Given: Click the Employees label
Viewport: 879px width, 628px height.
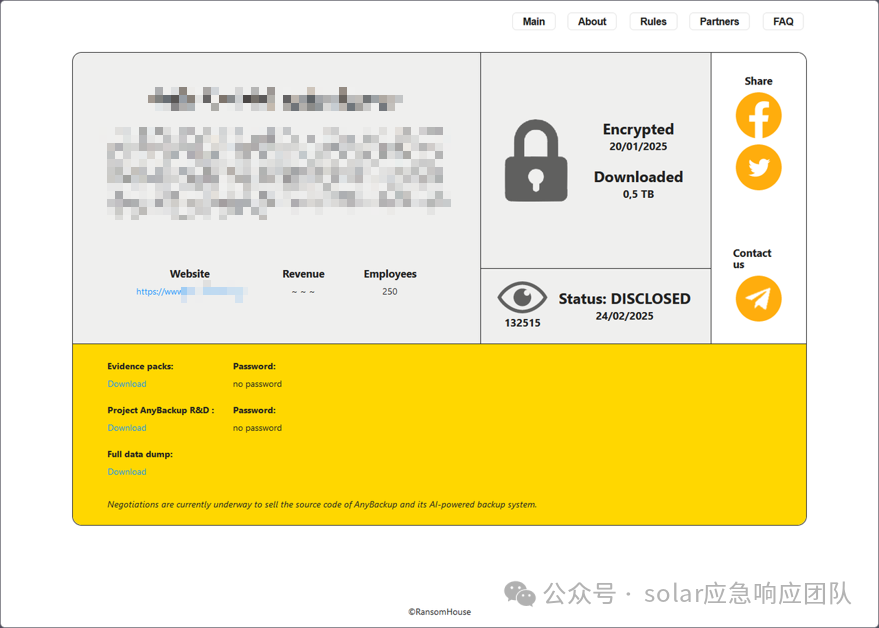Looking at the screenshot, I should click(390, 274).
